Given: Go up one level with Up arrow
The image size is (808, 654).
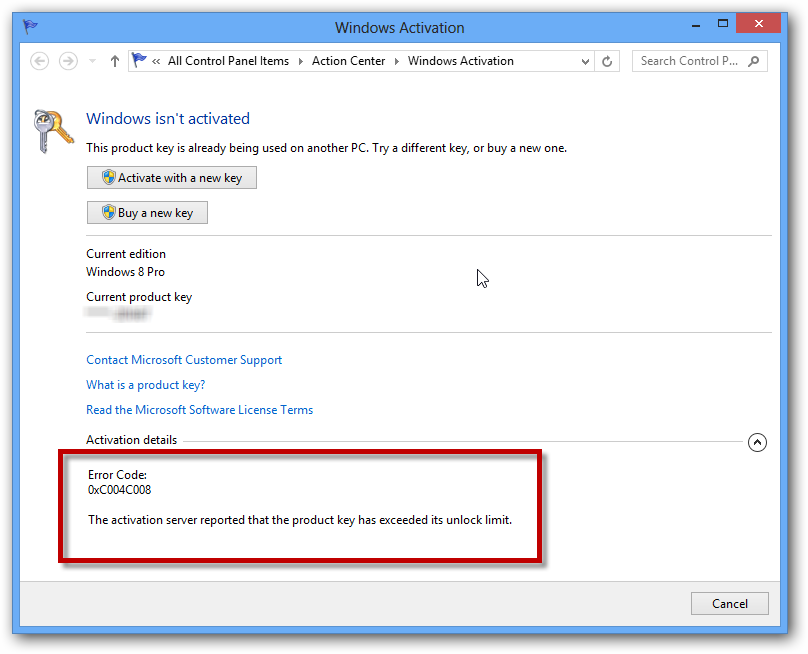Looking at the screenshot, I should (115, 61).
